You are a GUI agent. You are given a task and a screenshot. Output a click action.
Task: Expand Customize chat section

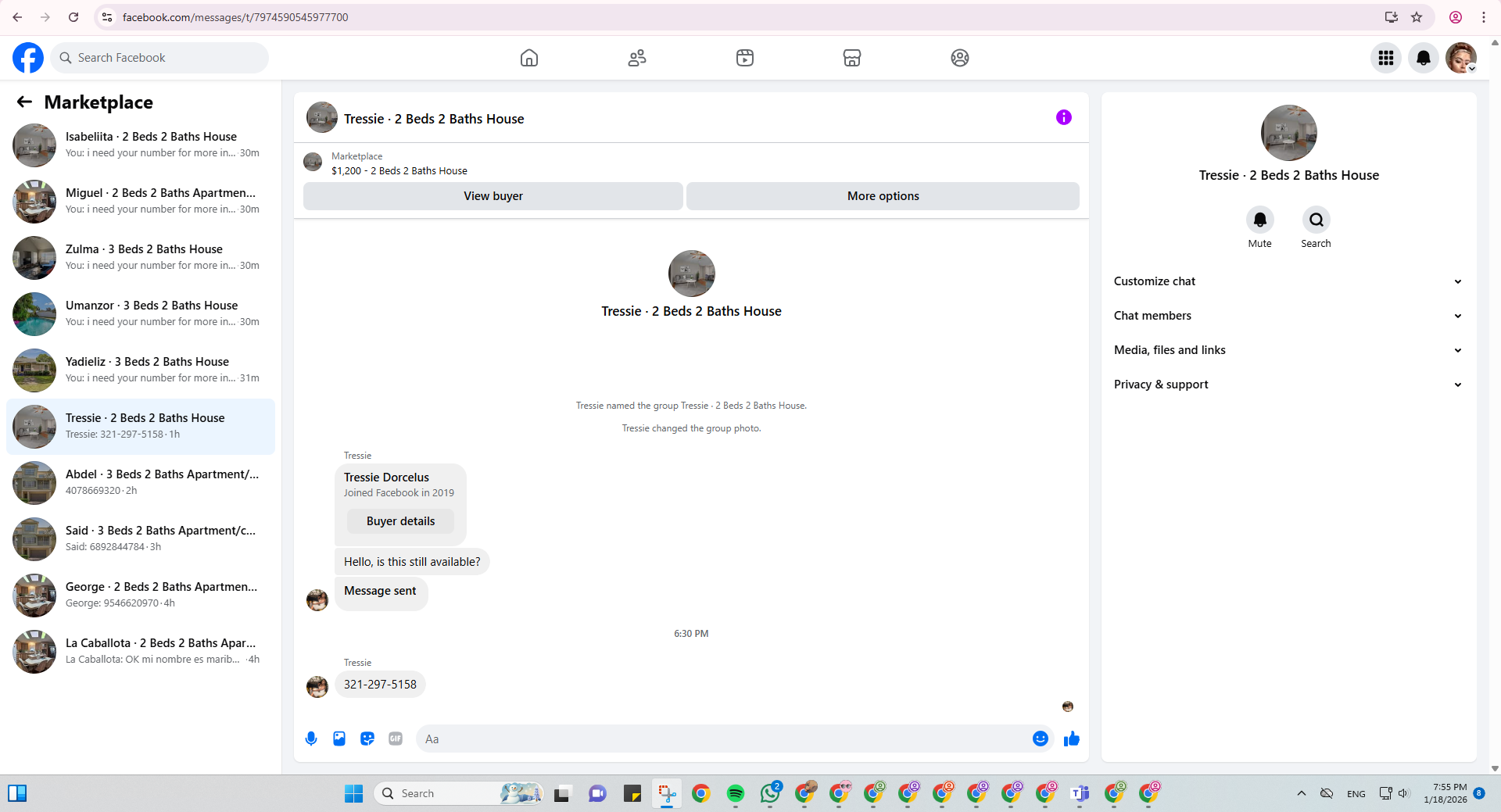[x=1289, y=281]
